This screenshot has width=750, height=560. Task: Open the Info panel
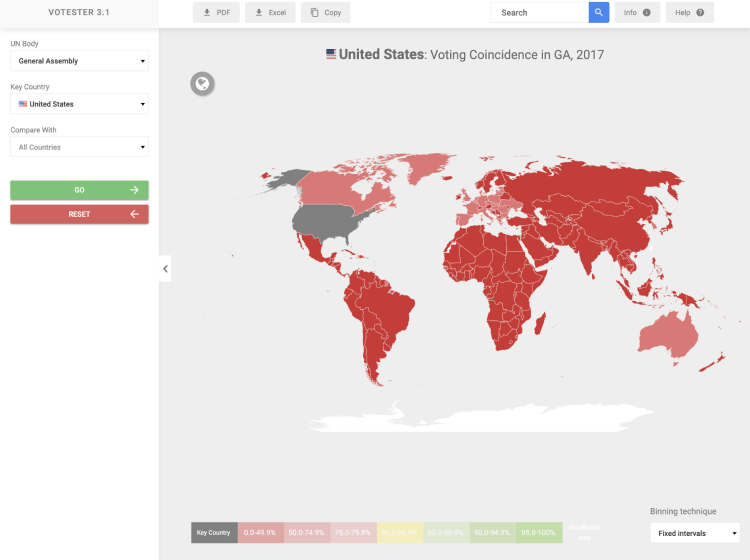pos(637,13)
